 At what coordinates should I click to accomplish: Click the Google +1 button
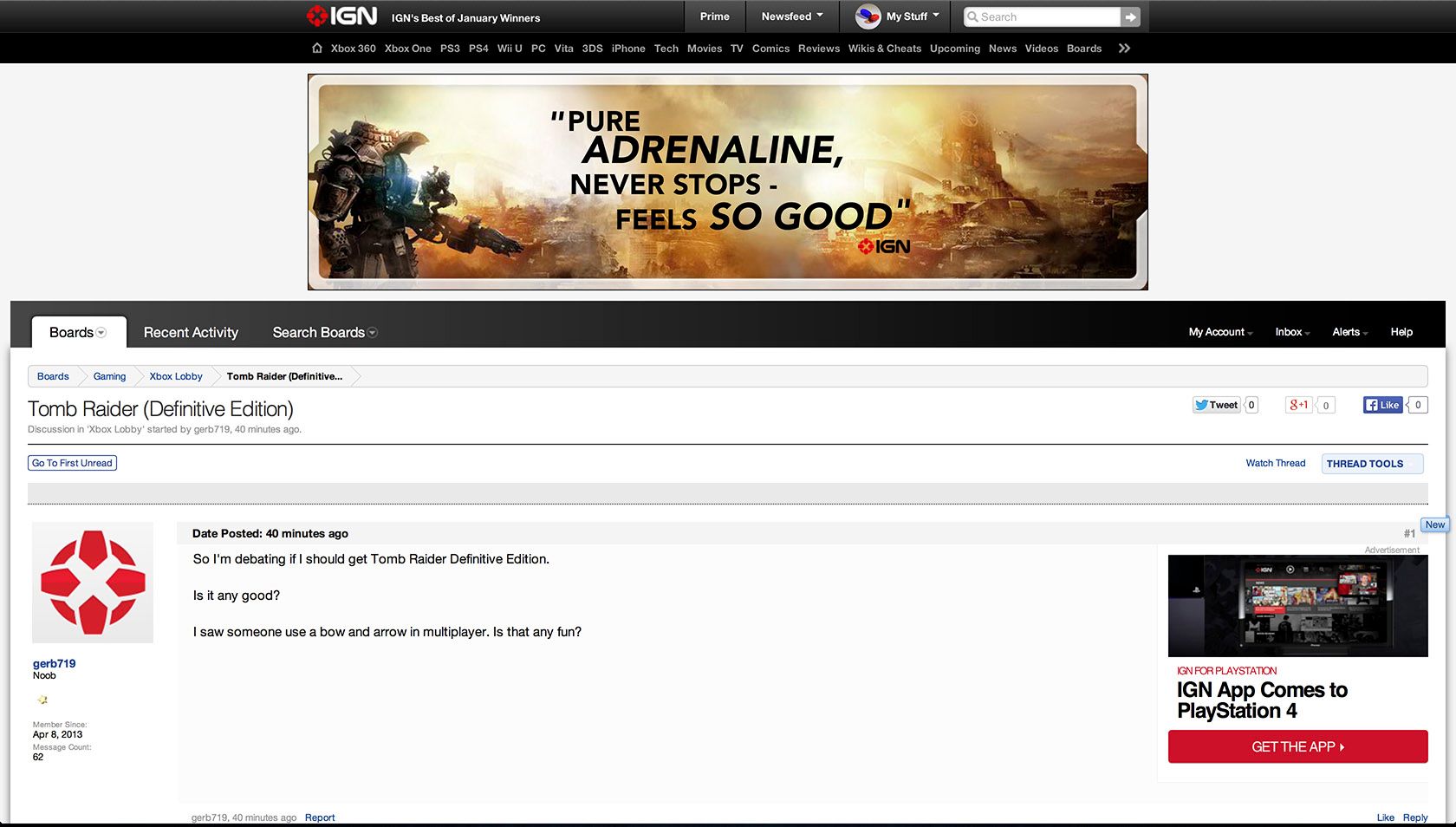[x=1298, y=405]
